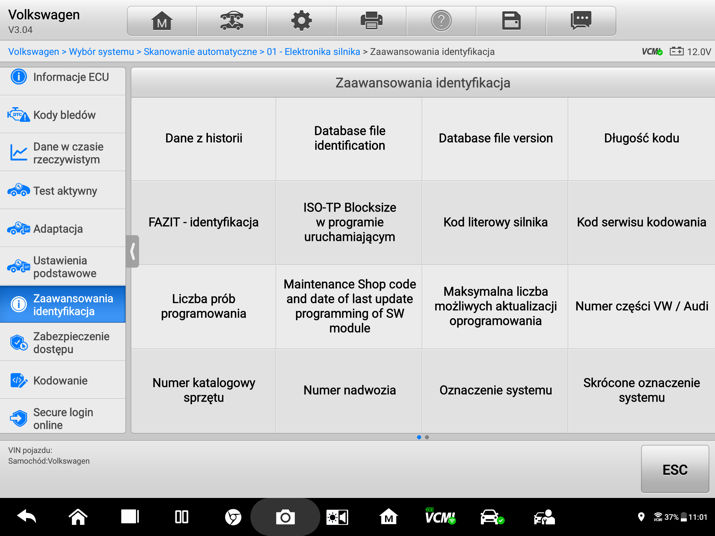Open the help question mark icon

441,21
